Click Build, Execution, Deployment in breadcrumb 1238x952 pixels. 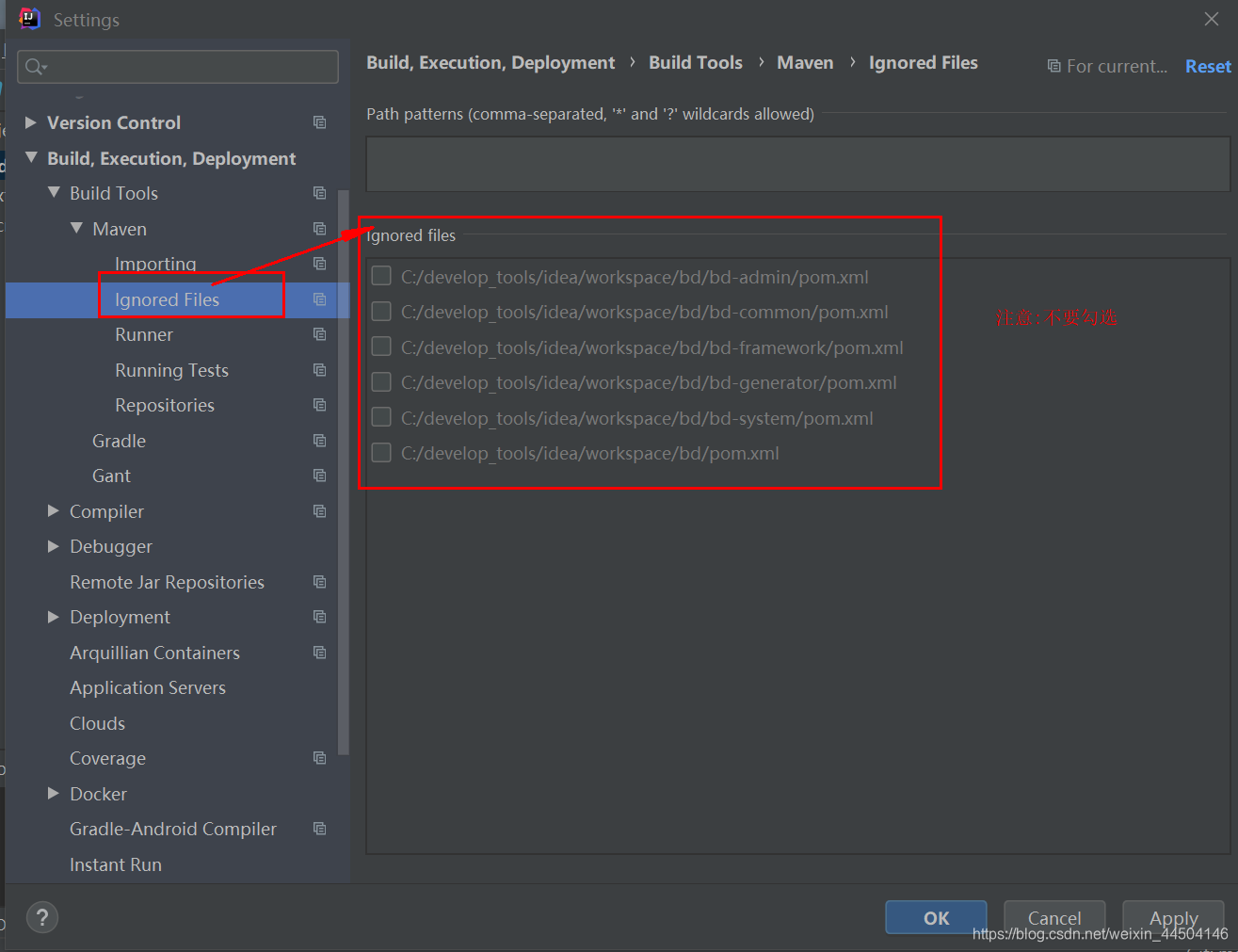coord(490,62)
